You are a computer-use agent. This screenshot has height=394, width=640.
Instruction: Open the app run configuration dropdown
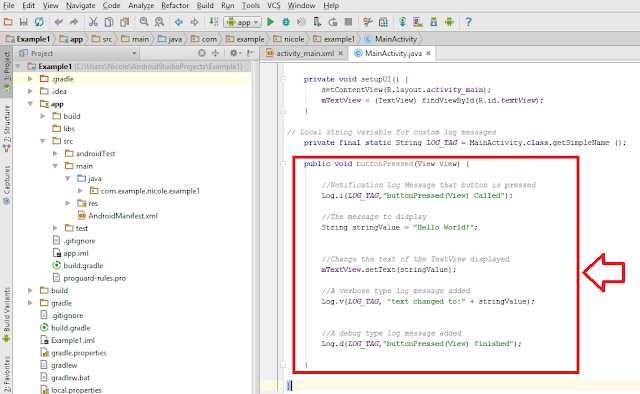[x=242, y=22]
